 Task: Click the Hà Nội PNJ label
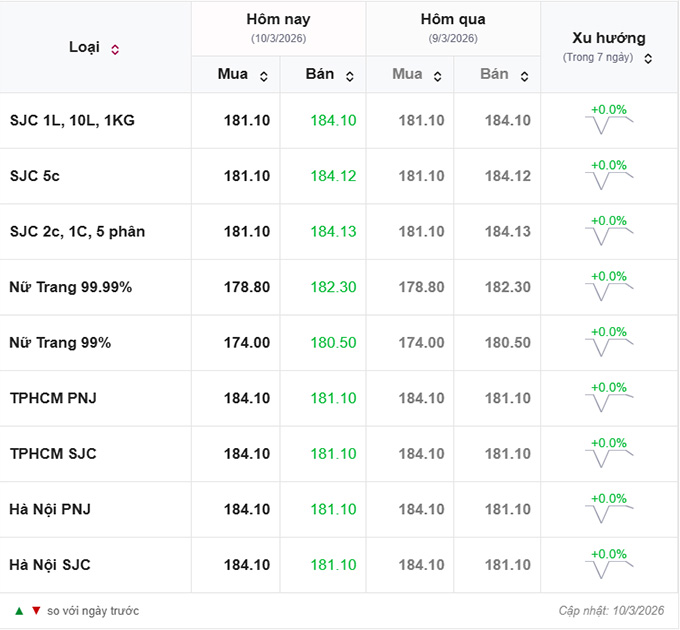pos(50,509)
